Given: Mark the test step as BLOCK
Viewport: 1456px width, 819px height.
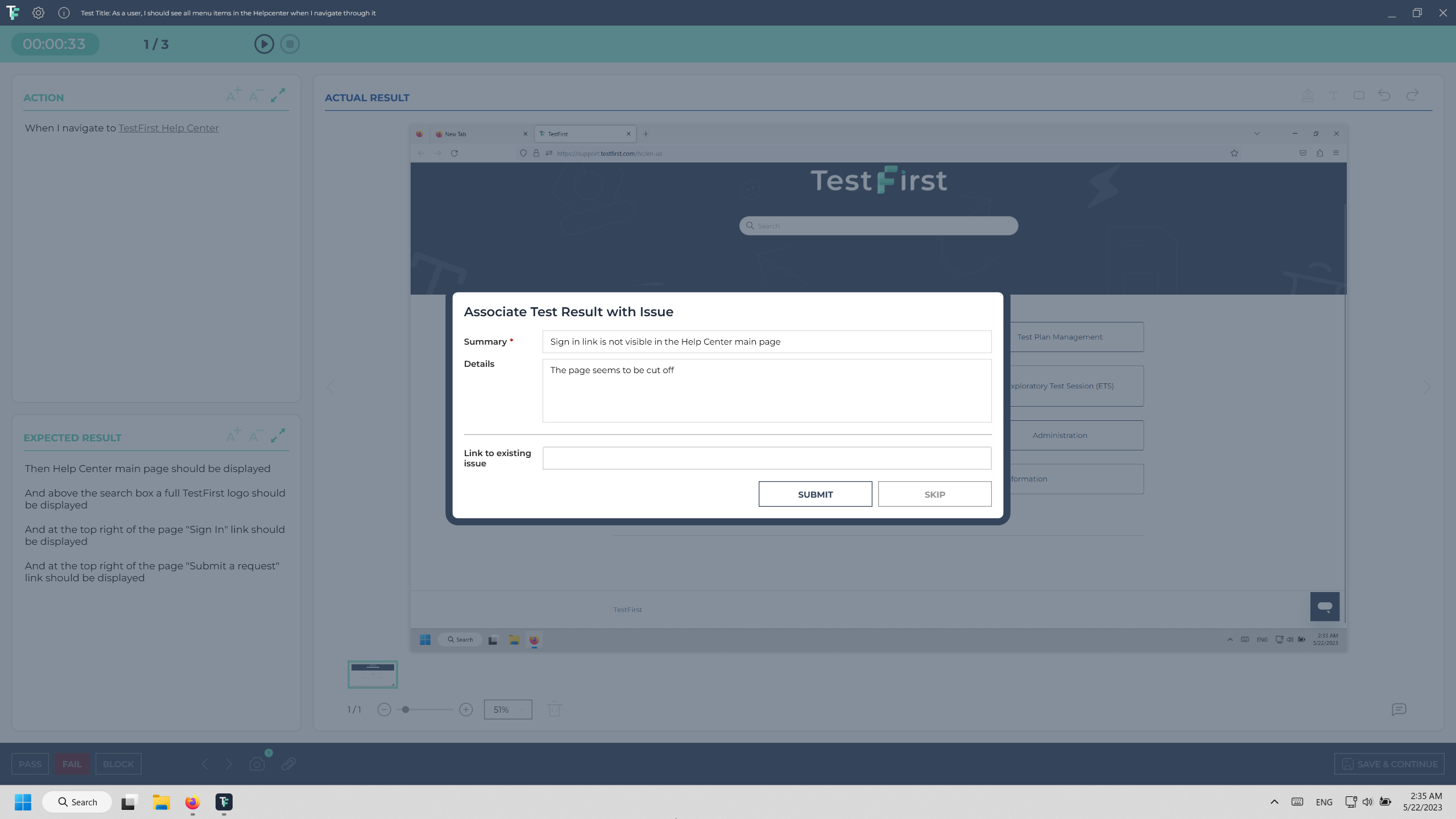Looking at the screenshot, I should [118, 764].
